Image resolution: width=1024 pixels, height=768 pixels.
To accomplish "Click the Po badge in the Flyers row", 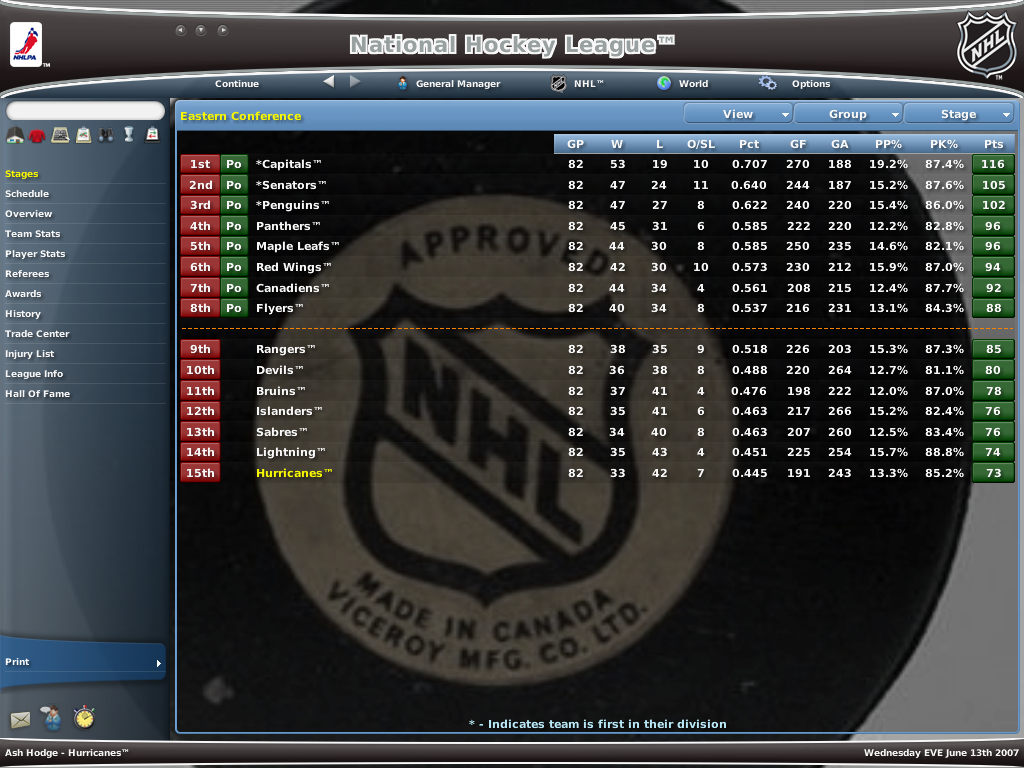I will pyautogui.click(x=234, y=308).
